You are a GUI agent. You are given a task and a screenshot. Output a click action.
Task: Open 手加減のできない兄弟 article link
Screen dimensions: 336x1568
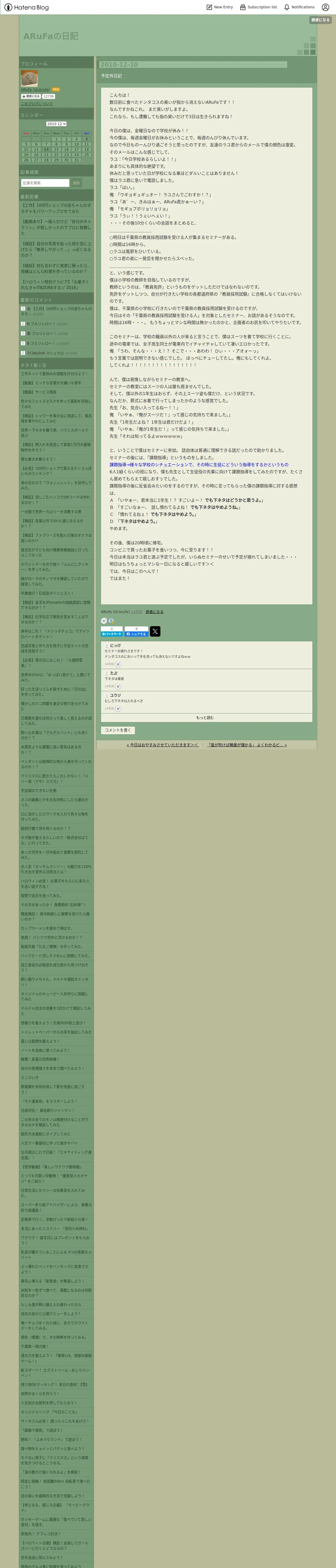tap(39, 791)
